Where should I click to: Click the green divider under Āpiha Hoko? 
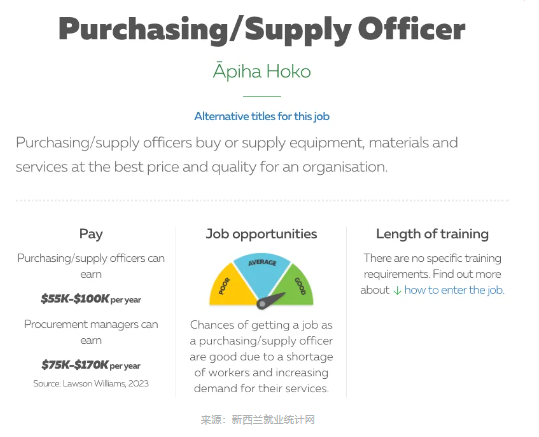tap(262, 96)
